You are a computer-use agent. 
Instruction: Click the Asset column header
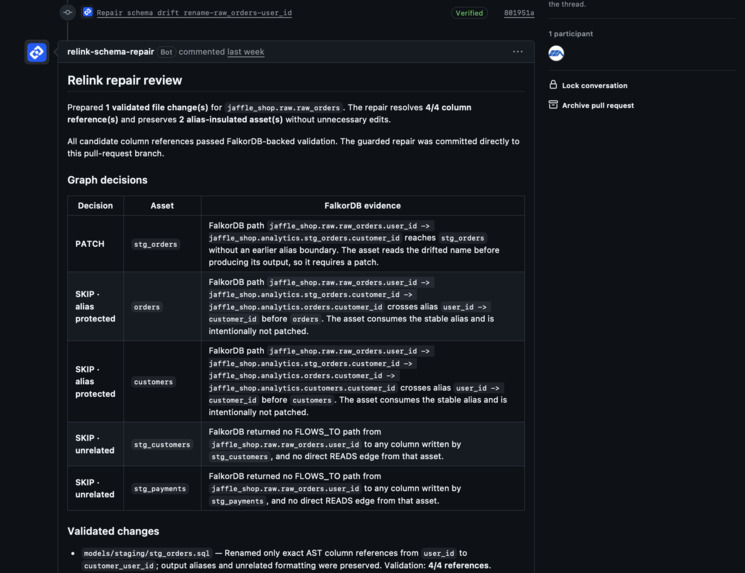pyautogui.click(x=162, y=206)
